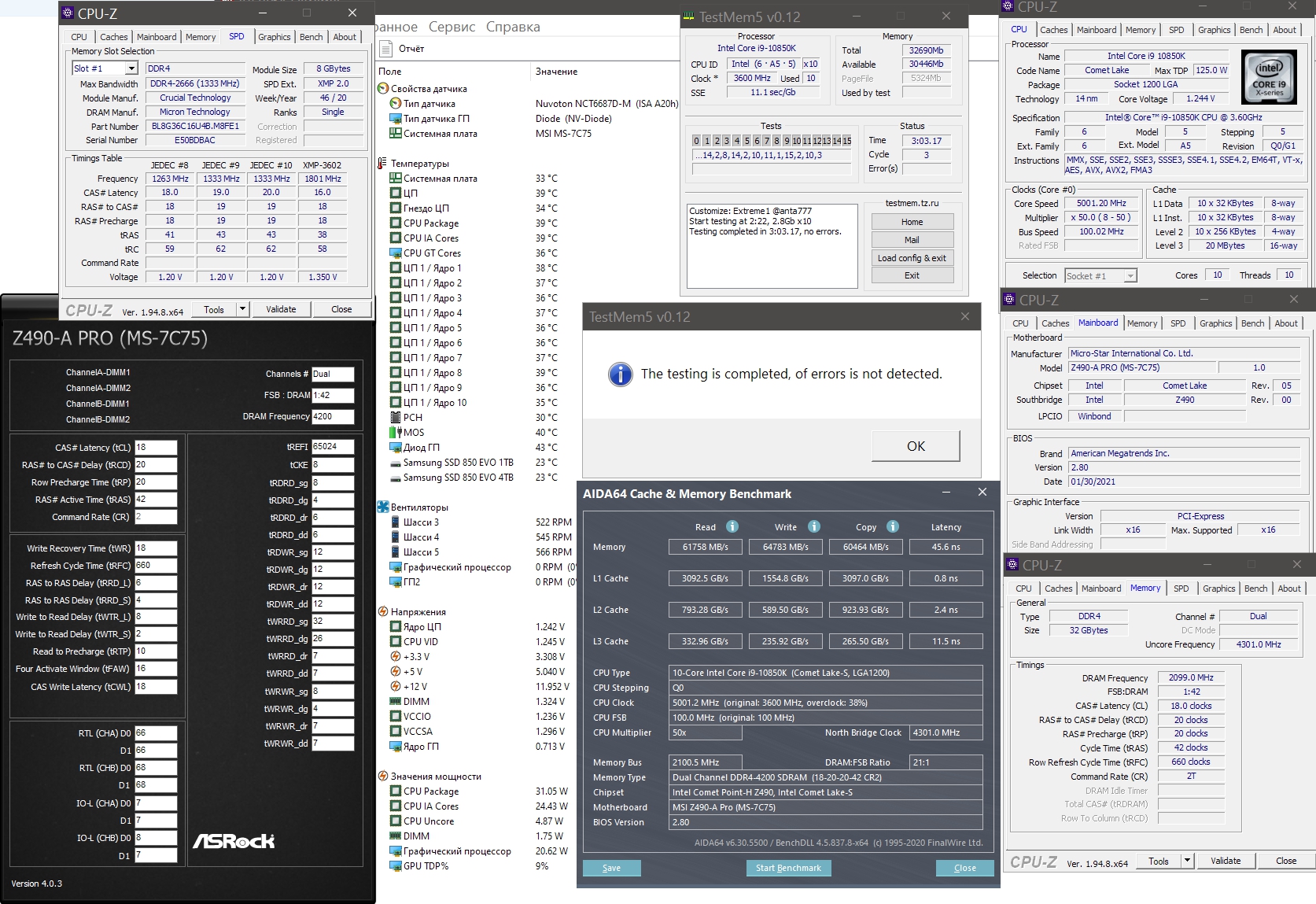Click the Intel Core i9 X-series logo
The height and width of the screenshot is (904, 1316).
pyautogui.click(x=1269, y=77)
